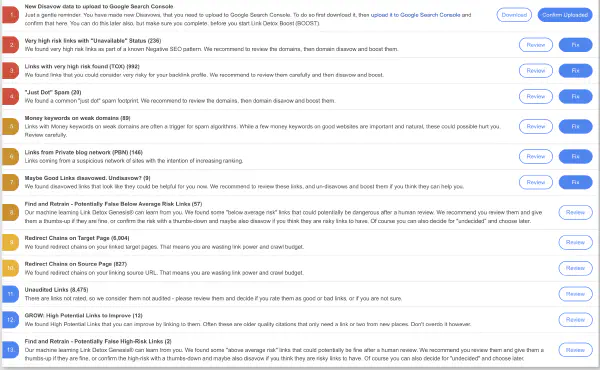Review Redirect Chains on Target Page
This screenshot has height=370, width=600.
(576, 242)
